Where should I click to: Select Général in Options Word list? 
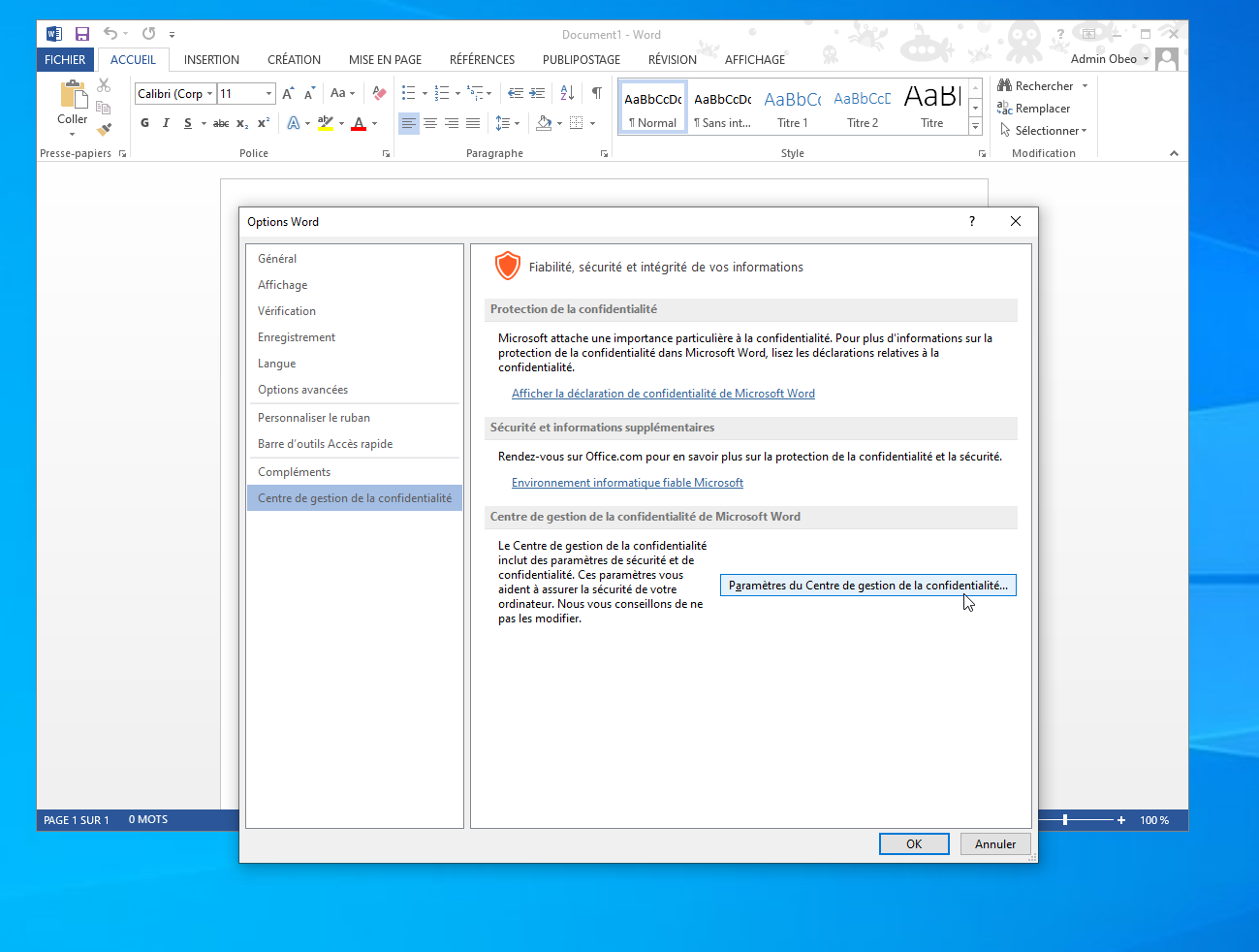pyautogui.click(x=355, y=259)
